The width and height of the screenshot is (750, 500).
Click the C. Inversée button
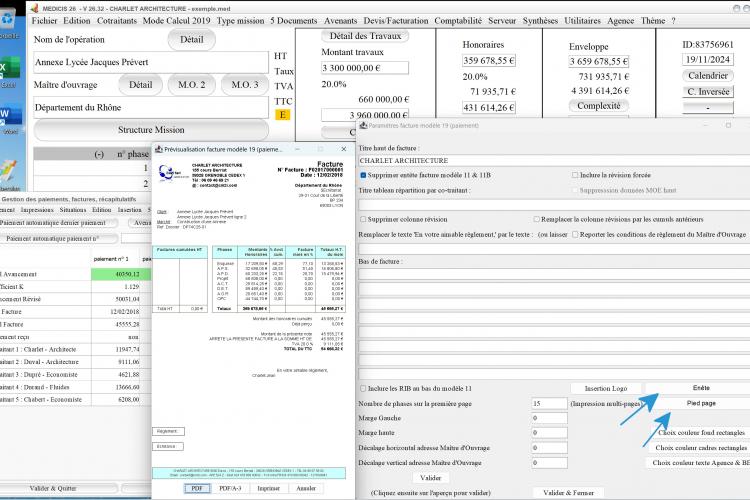click(707, 92)
